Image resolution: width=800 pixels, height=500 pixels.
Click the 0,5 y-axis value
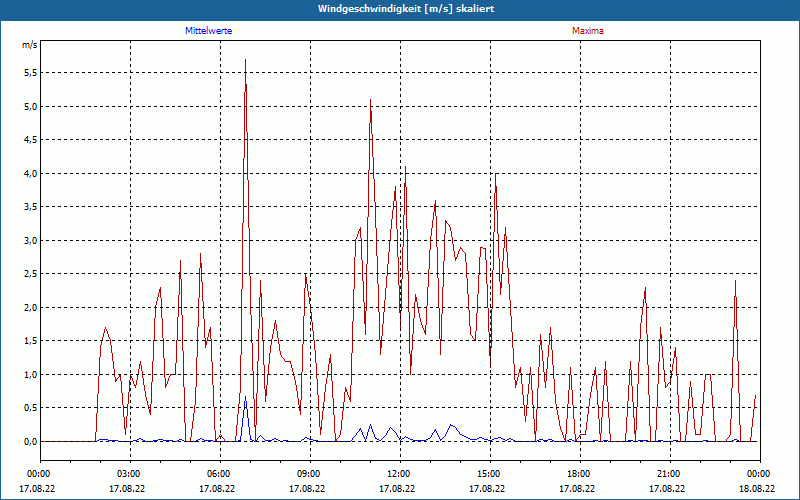(31, 408)
